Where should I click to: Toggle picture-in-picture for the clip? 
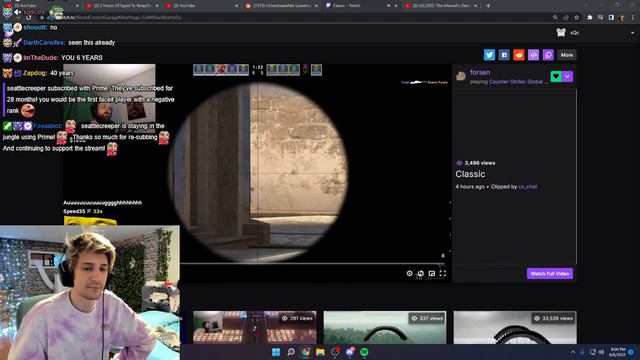[431, 273]
